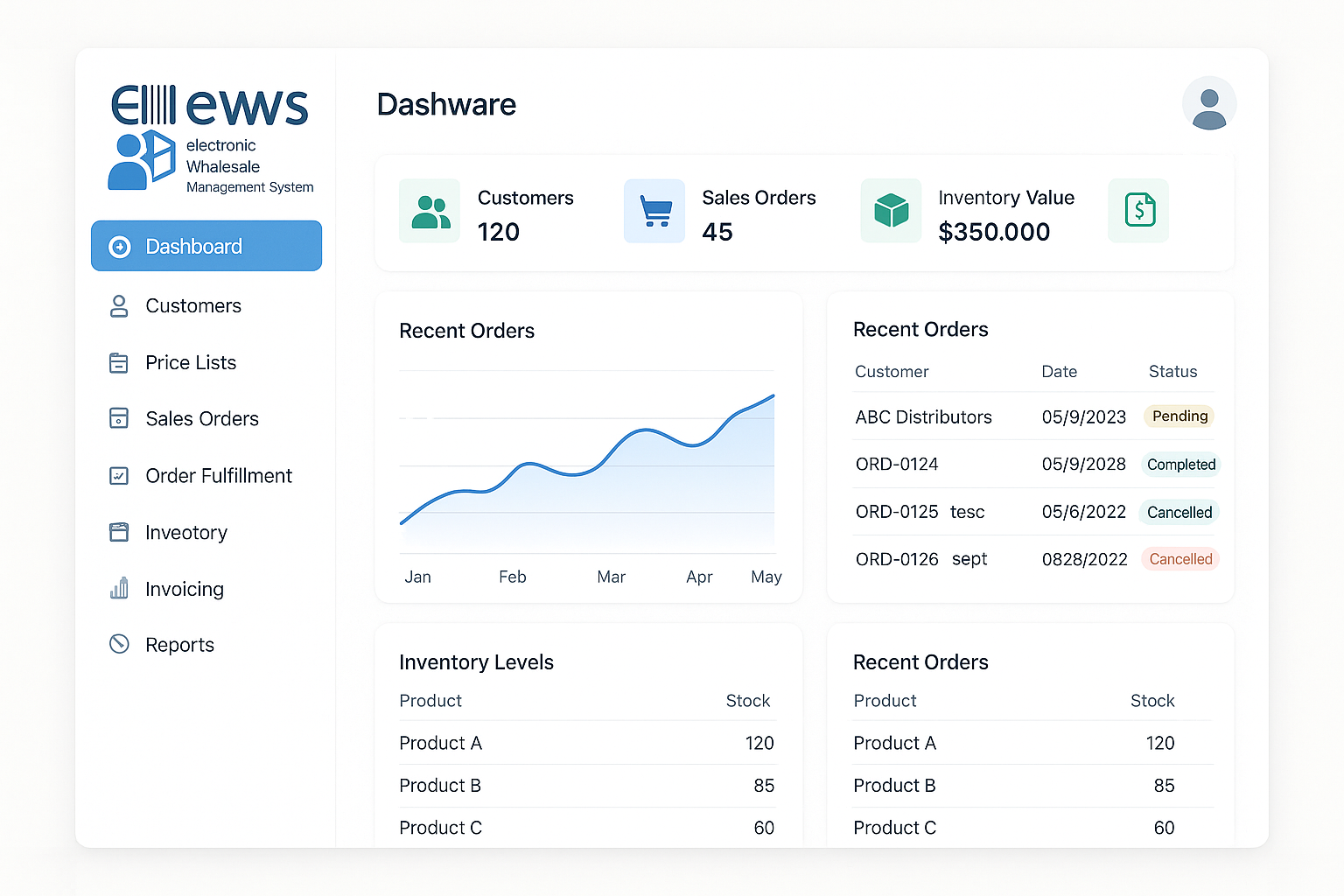Click the customers group icon on summary bar

[x=430, y=211]
